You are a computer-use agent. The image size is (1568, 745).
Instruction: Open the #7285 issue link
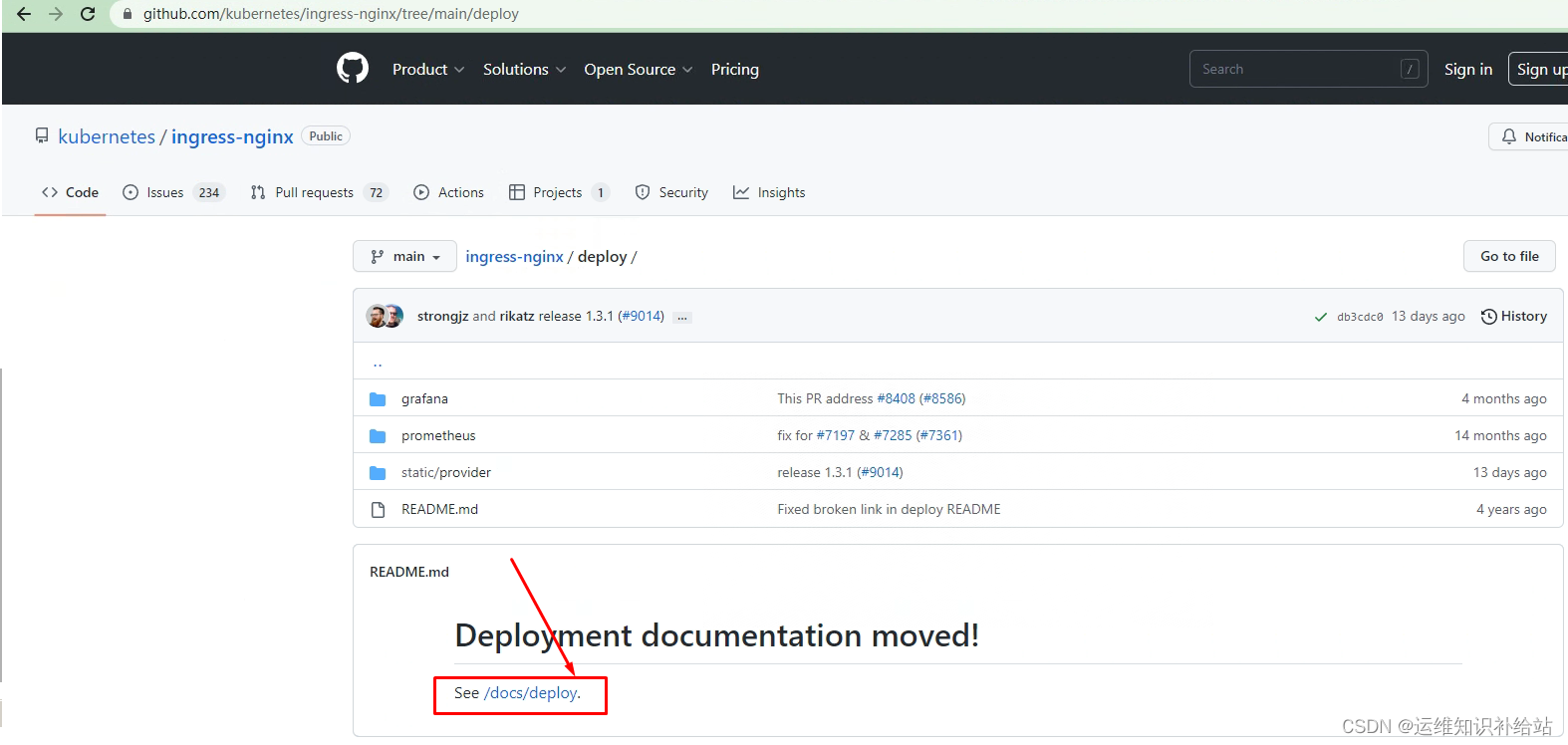pos(893,435)
